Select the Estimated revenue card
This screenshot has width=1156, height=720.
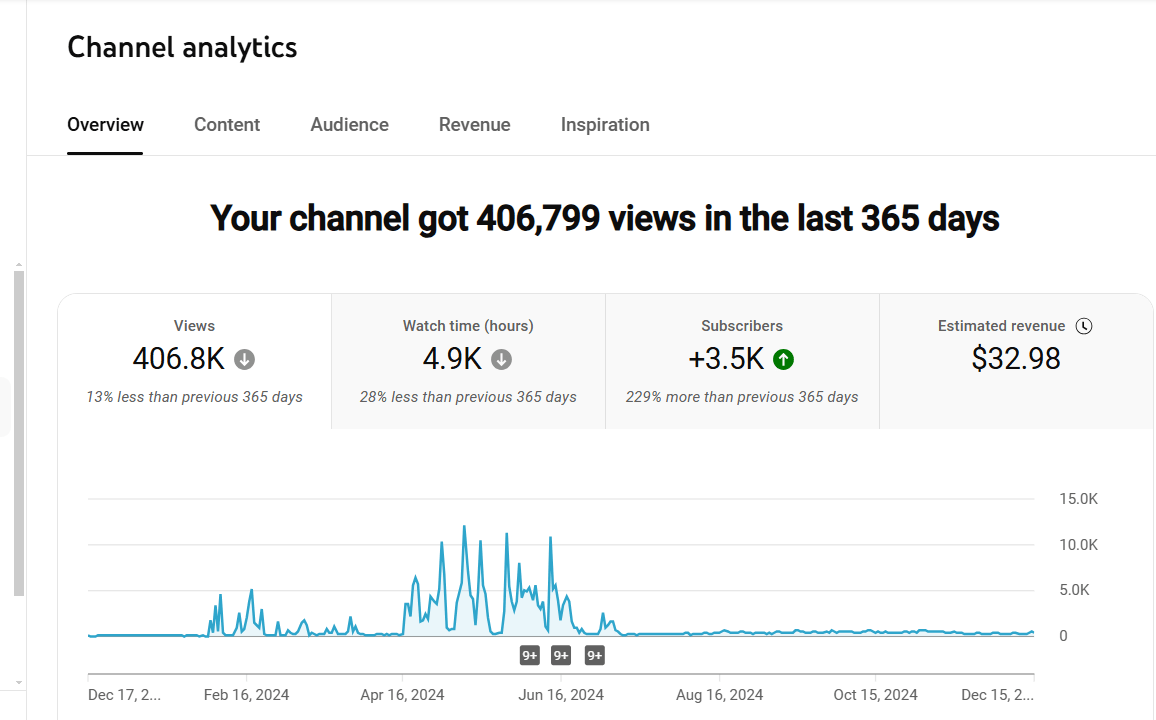pos(1016,361)
